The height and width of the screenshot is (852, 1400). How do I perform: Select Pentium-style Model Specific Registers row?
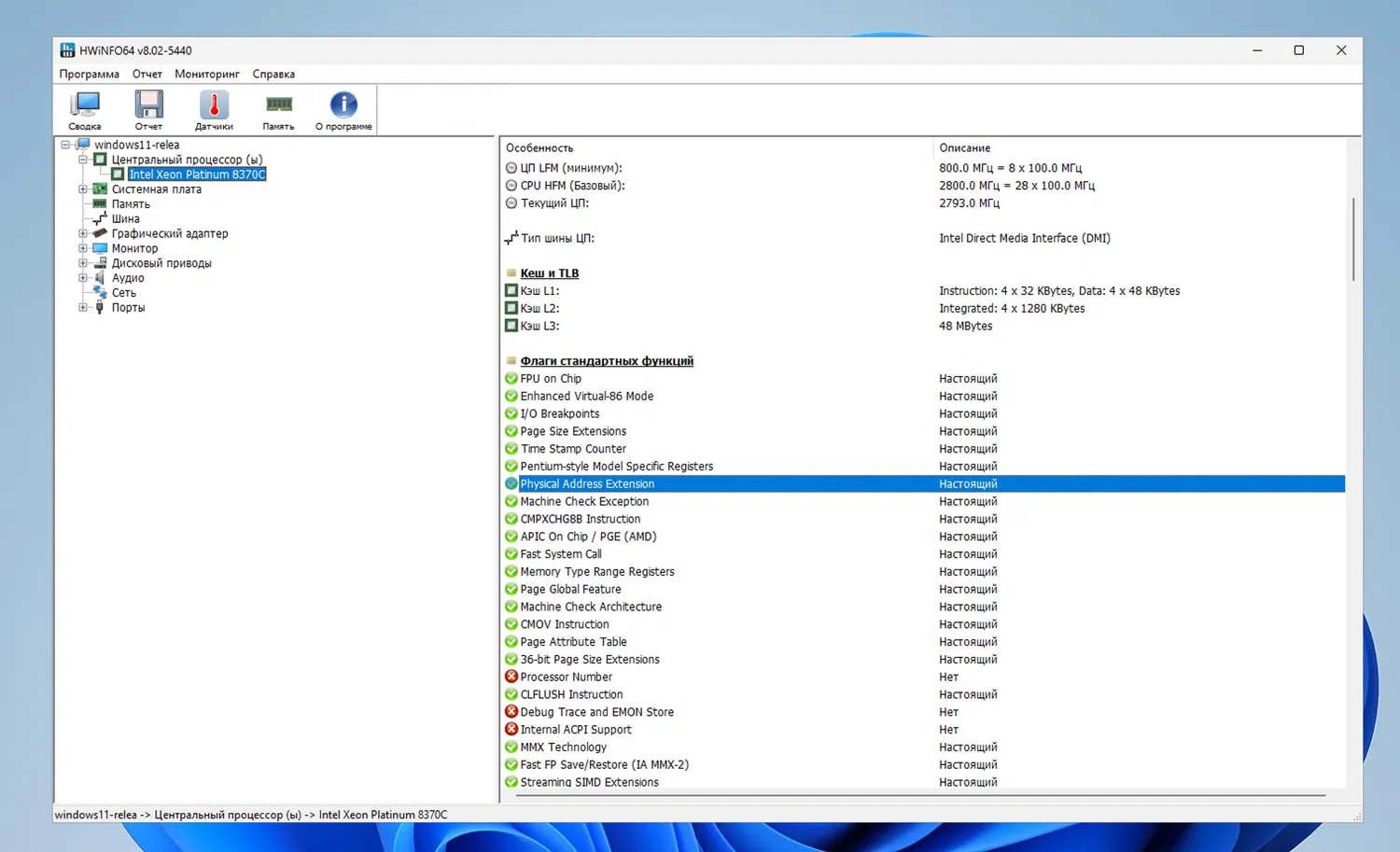click(x=924, y=467)
